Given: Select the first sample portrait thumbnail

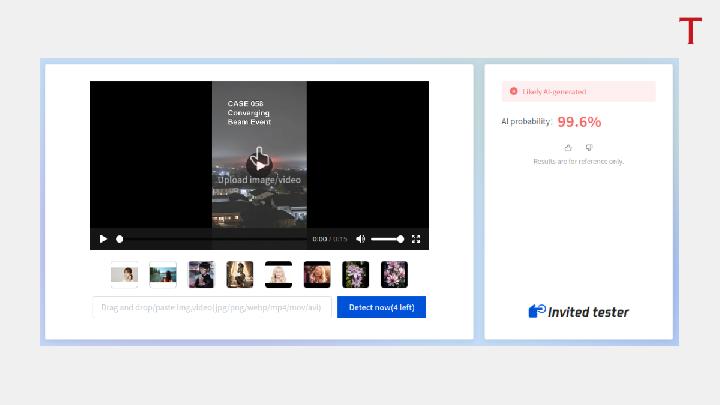Looking at the screenshot, I should pos(124,275).
